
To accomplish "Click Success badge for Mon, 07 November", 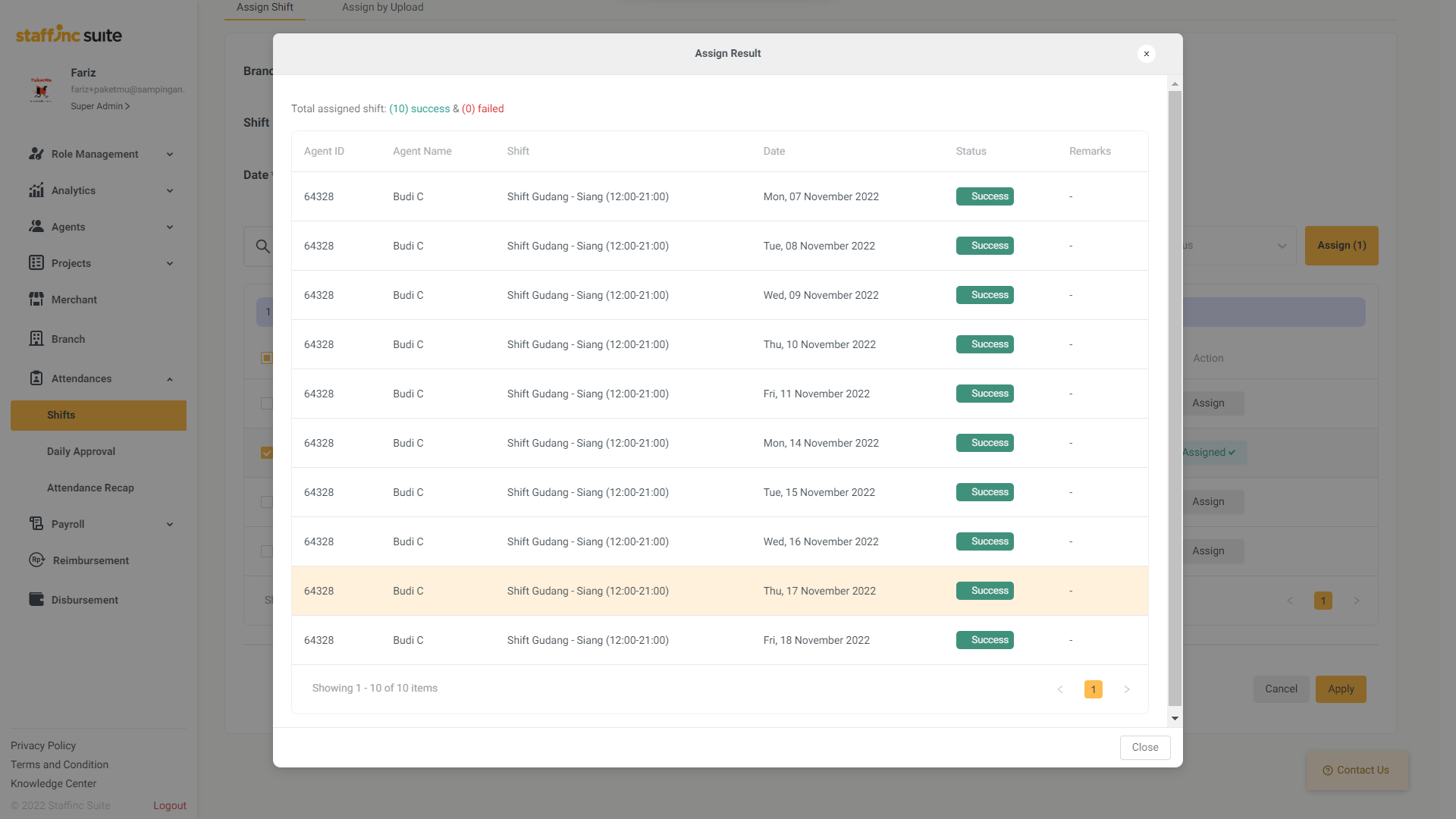I will click(984, 196).
